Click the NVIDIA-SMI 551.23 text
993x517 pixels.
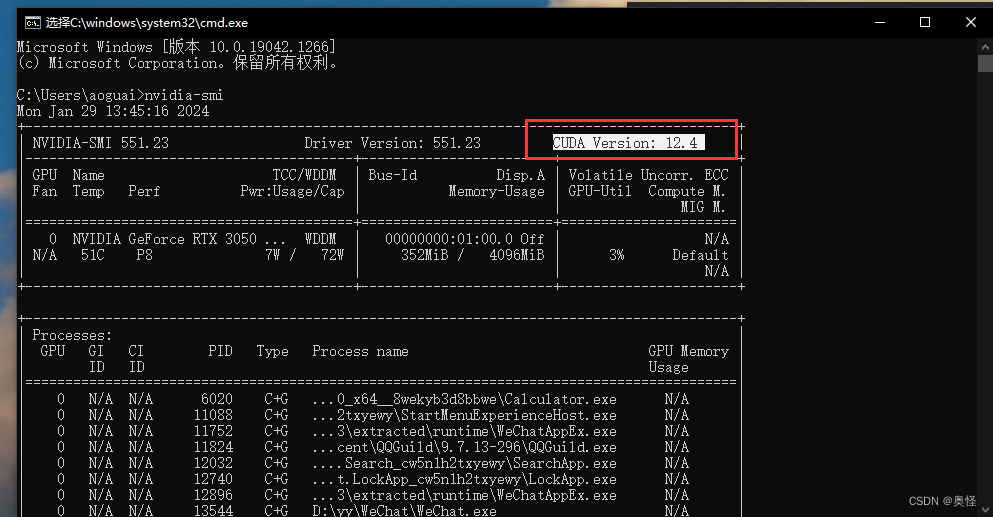coord(101,143)
